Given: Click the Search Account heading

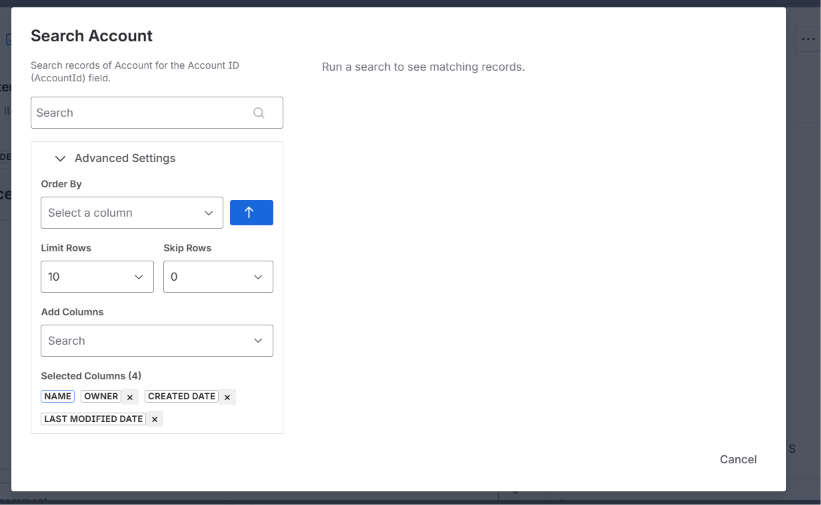Looking at the screenshot, I should (92, 36).
